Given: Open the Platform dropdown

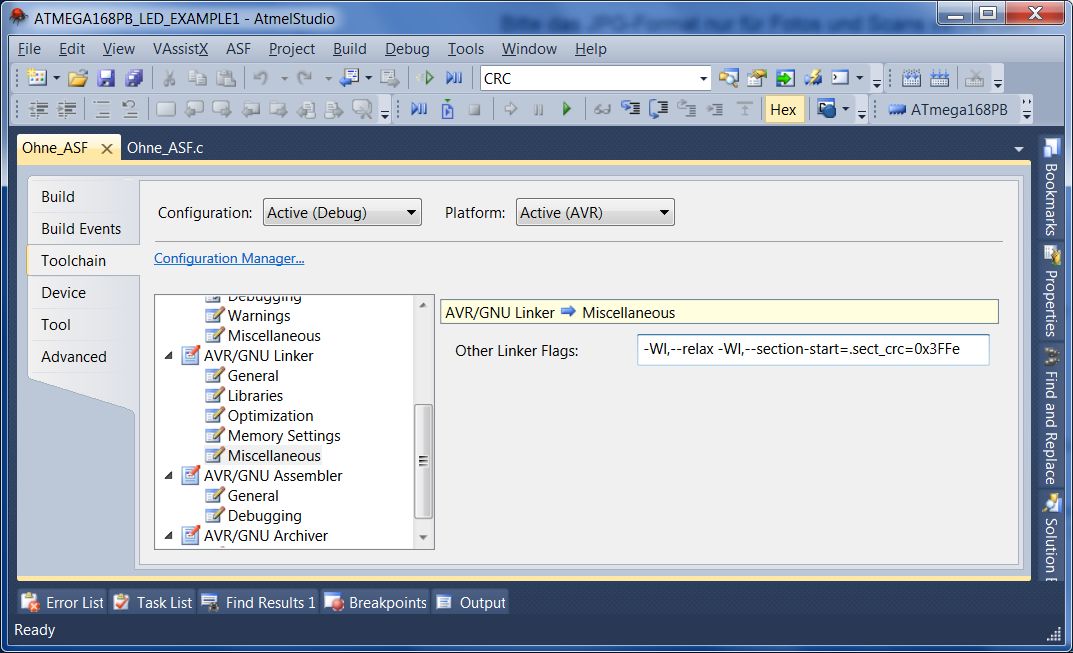Looking at the screenshot, I should coord(595,212).
